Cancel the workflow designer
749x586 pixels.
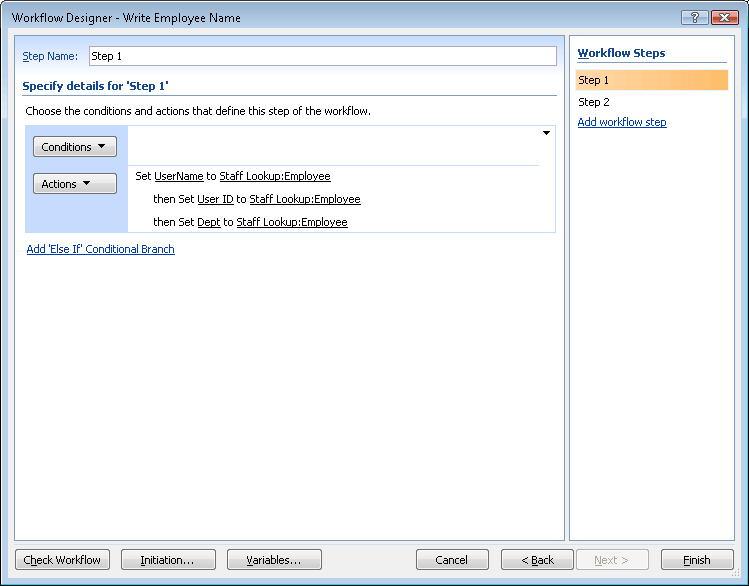click(x=452, y=560)
